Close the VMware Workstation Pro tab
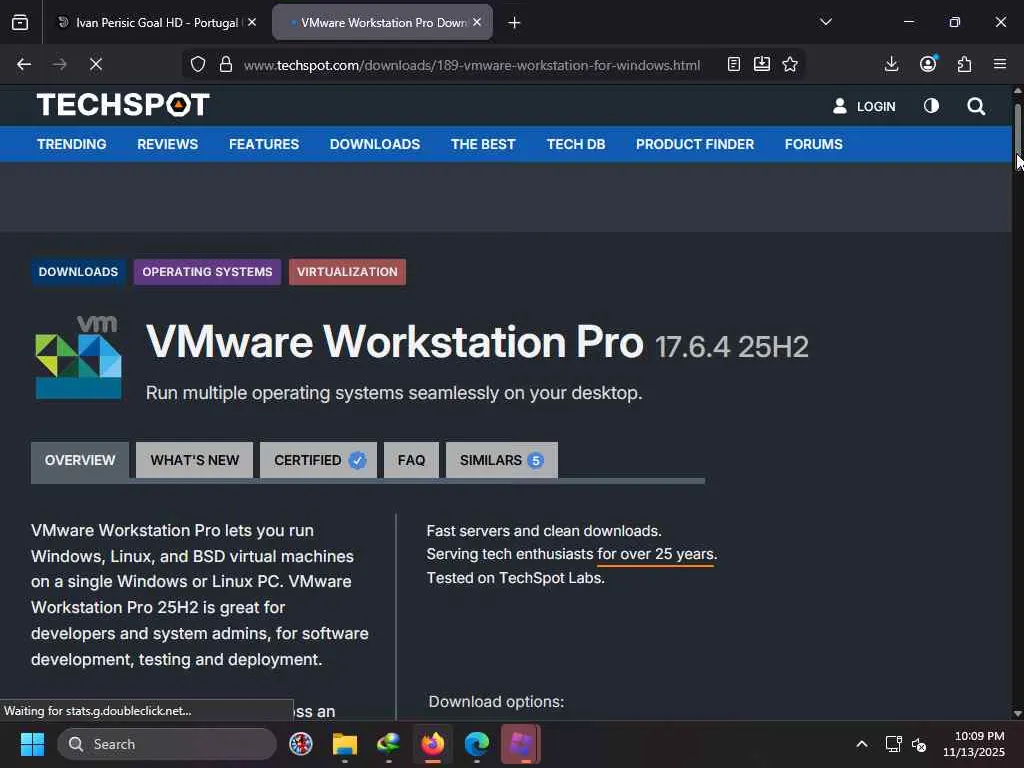Viewport: 1024px width, 768px height. pos(477,22)
